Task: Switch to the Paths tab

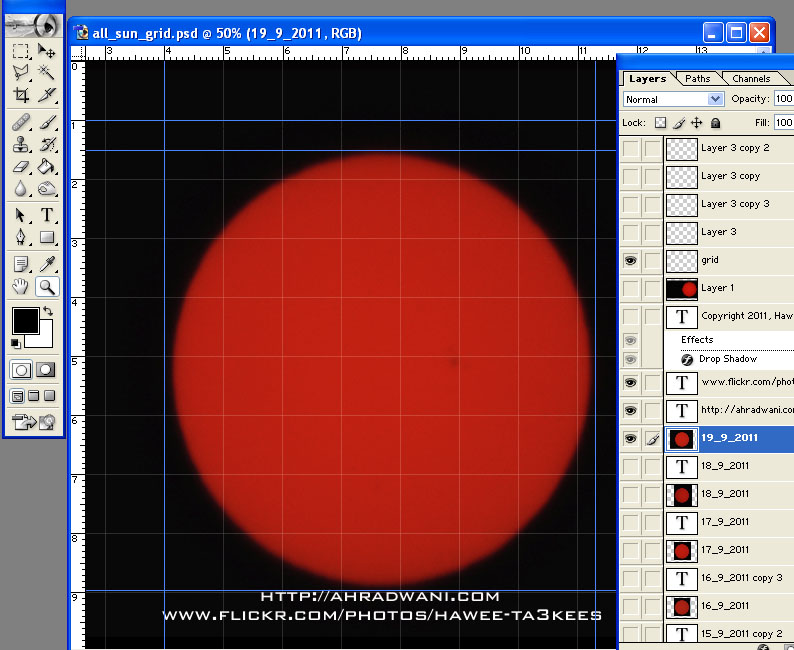Action: point(698,78)
